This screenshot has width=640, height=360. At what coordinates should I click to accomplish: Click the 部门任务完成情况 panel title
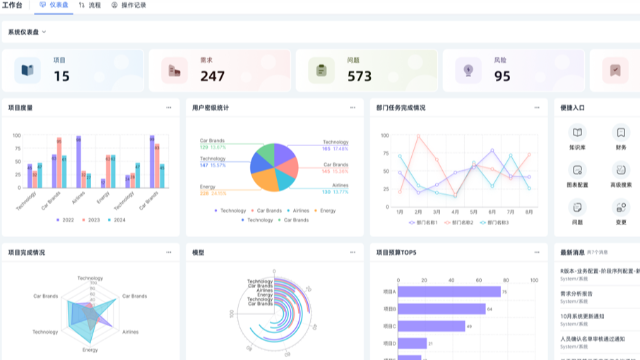[x=401, y=108]
